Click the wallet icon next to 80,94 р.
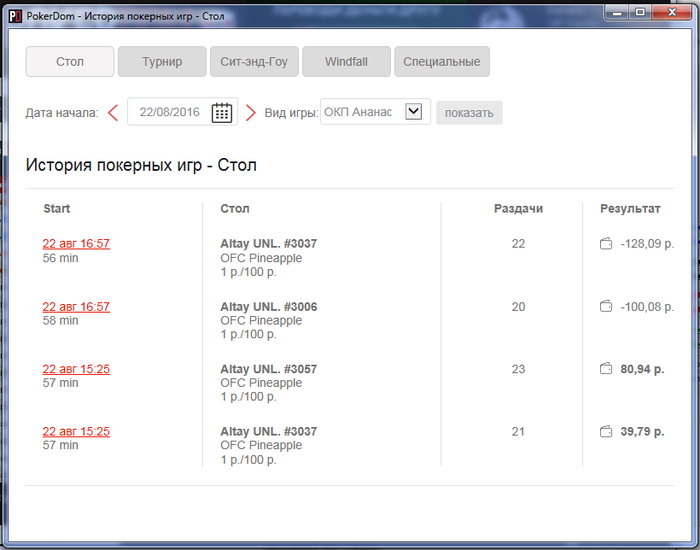The width and height of the screenshot is (700, 550). click(x=606, y=369)
